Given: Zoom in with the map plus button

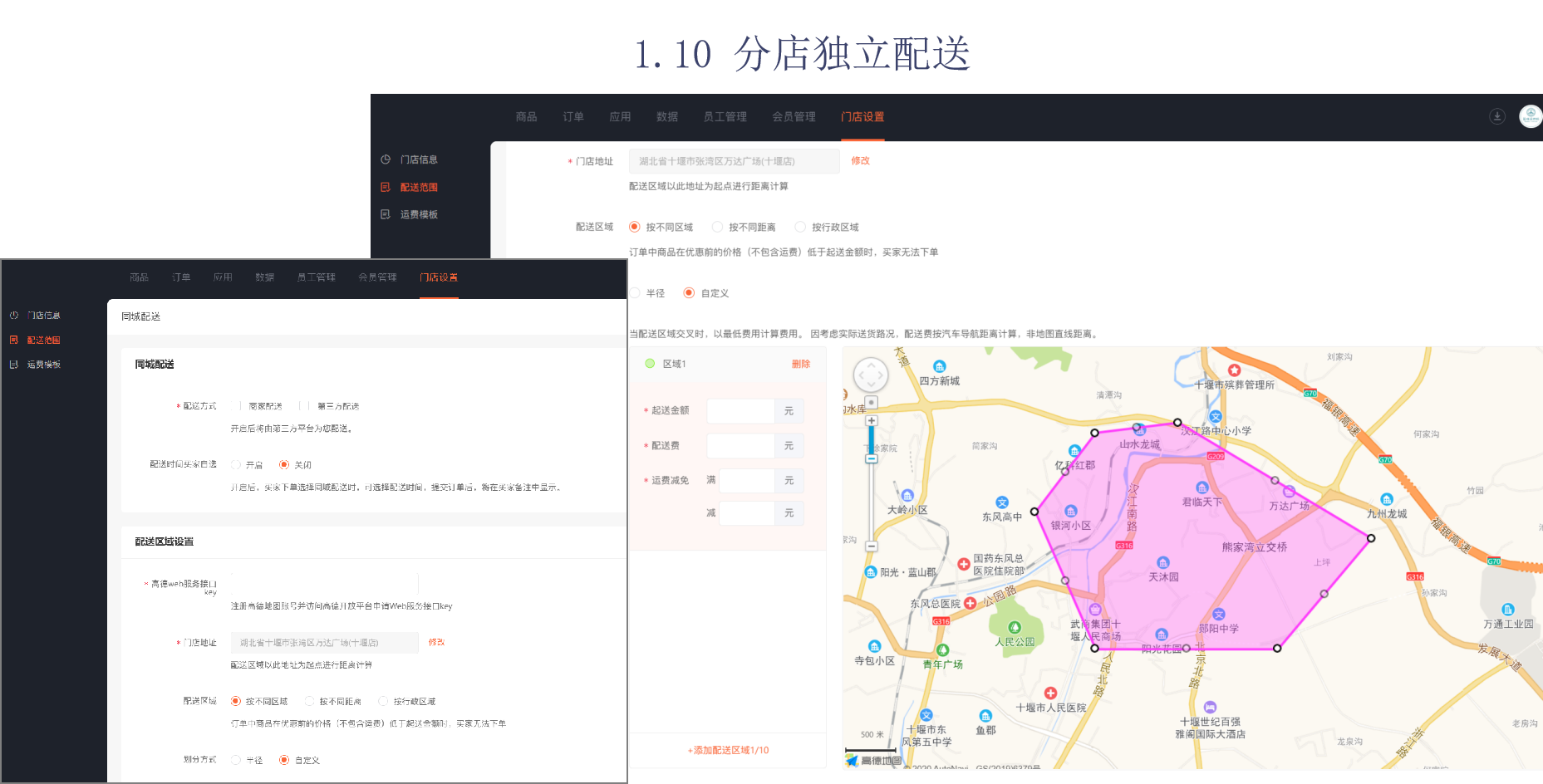Looking at the screenshot, I should 872,421.
